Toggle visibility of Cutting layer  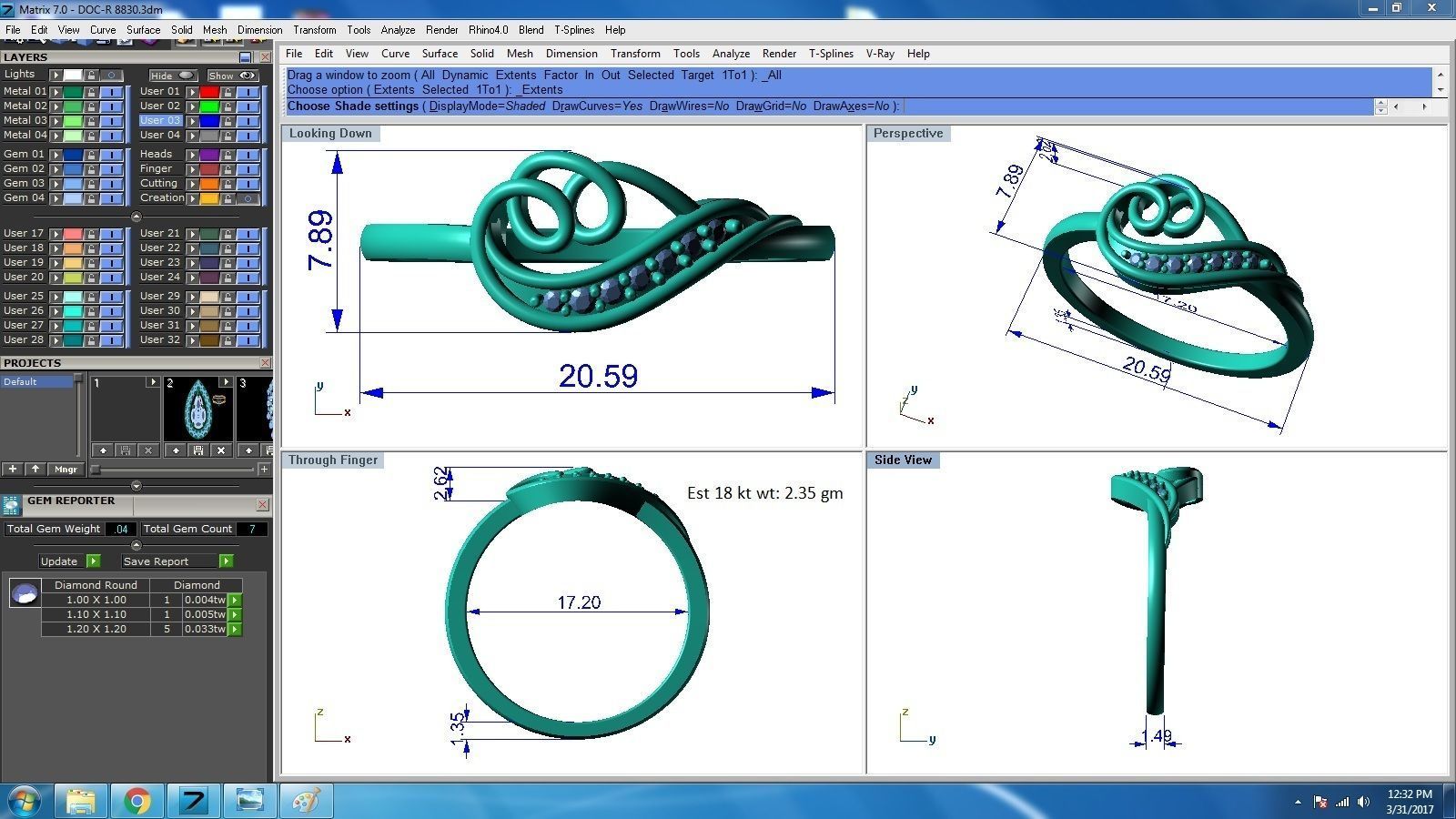coord(248,184)
